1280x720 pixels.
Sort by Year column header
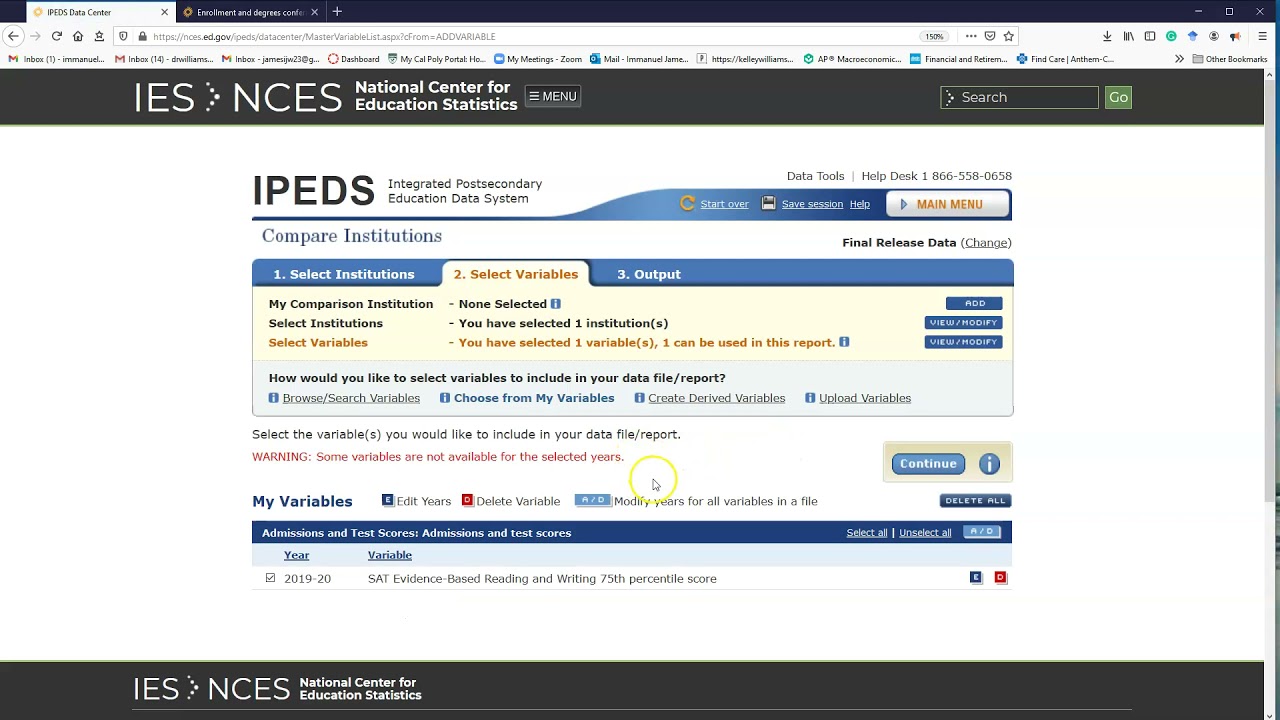pos(296,555)
